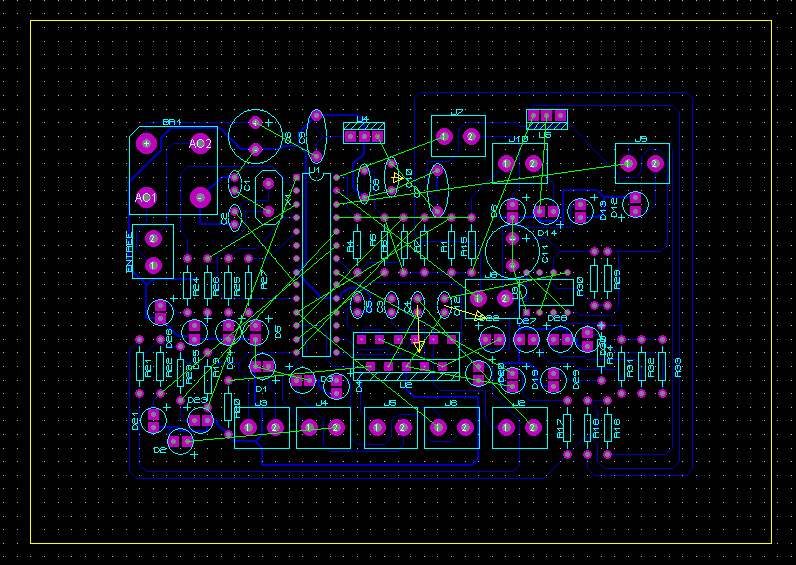796x565 pixels.
Task: Select LED D2 footprint
Action: [180, 441]
